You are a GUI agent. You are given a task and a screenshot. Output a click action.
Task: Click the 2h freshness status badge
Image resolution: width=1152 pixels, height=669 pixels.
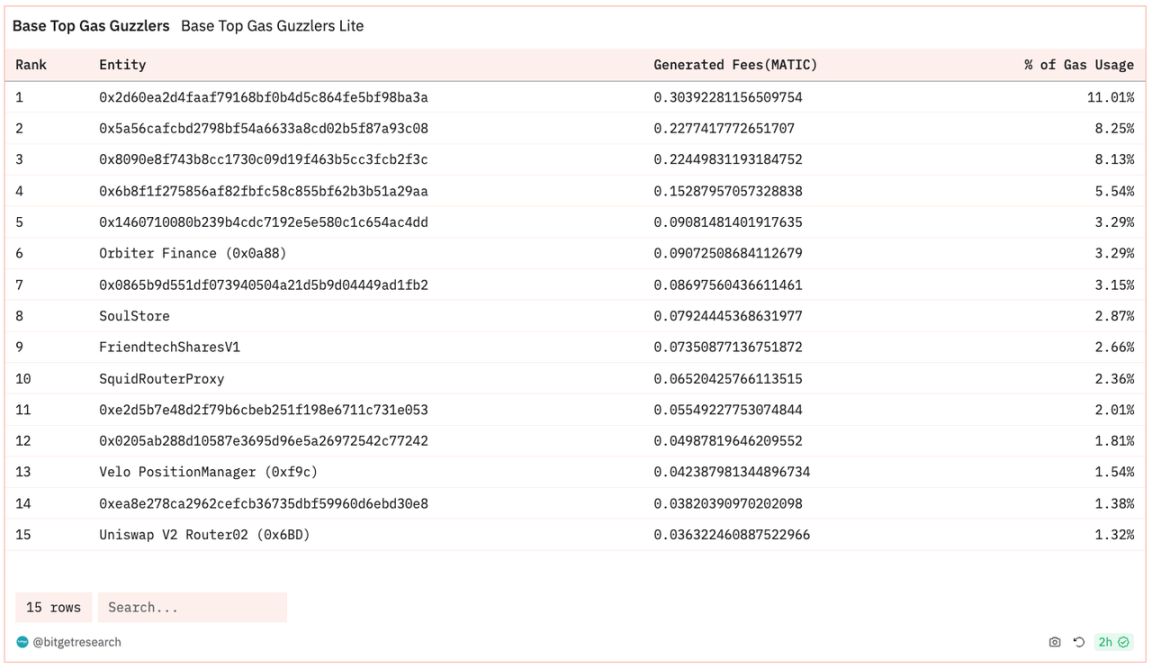coord(1113,642)
